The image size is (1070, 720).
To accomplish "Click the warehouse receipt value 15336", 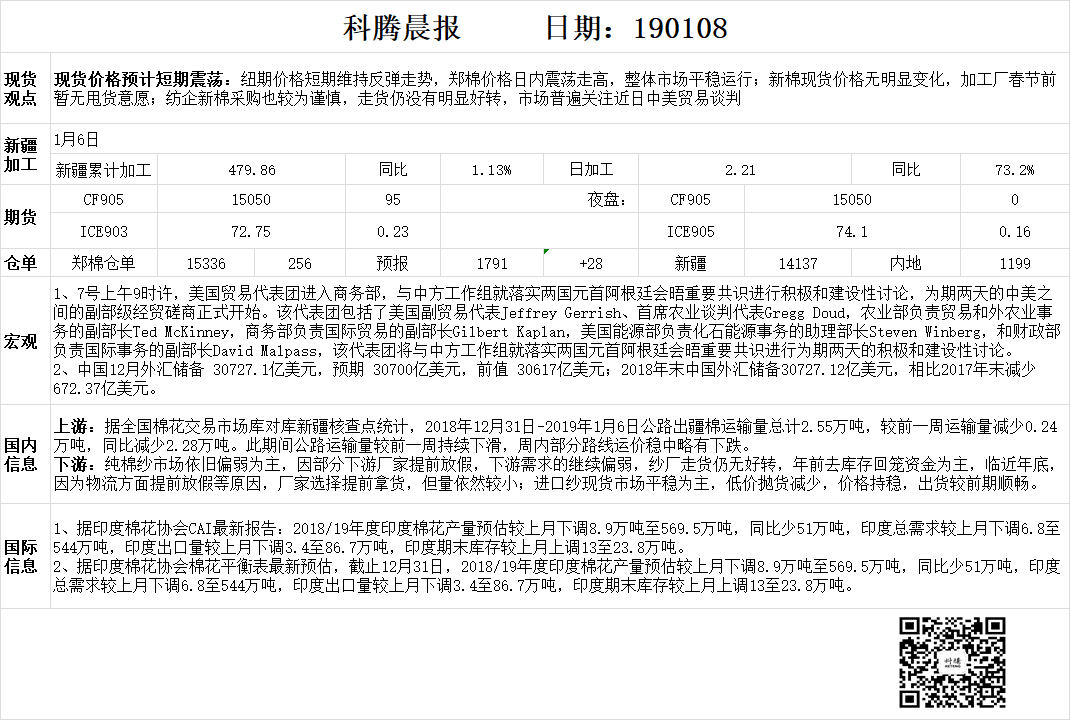I will (x=206, y=264).
